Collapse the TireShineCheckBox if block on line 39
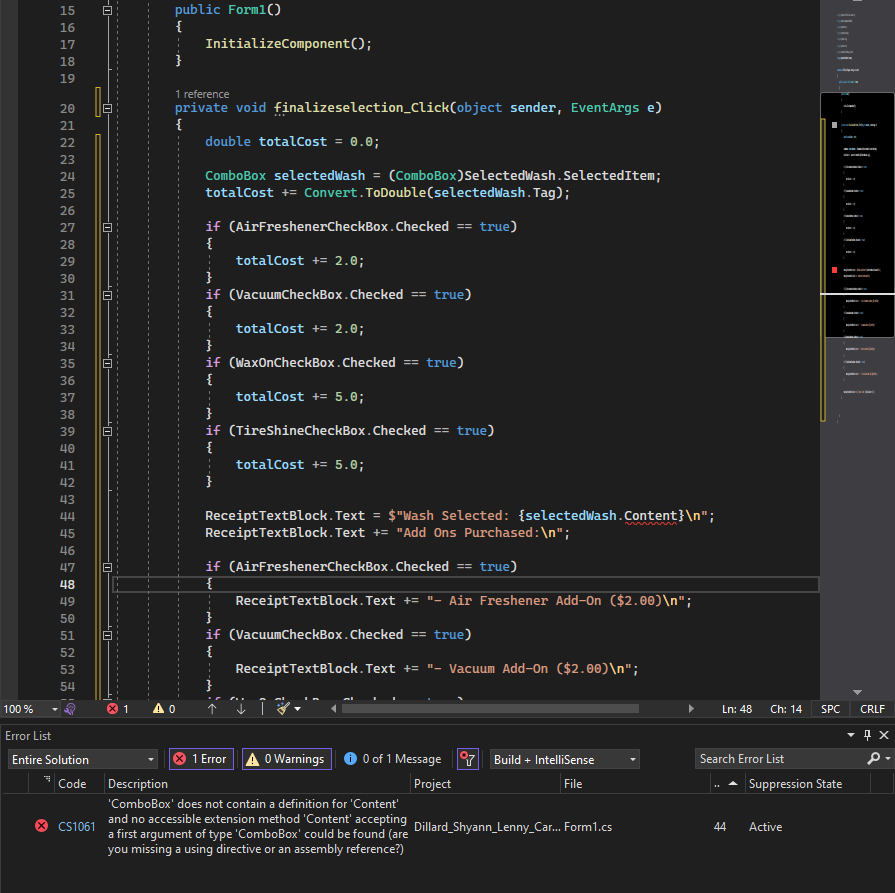This screenshot has width=895, height=893. 107,431
